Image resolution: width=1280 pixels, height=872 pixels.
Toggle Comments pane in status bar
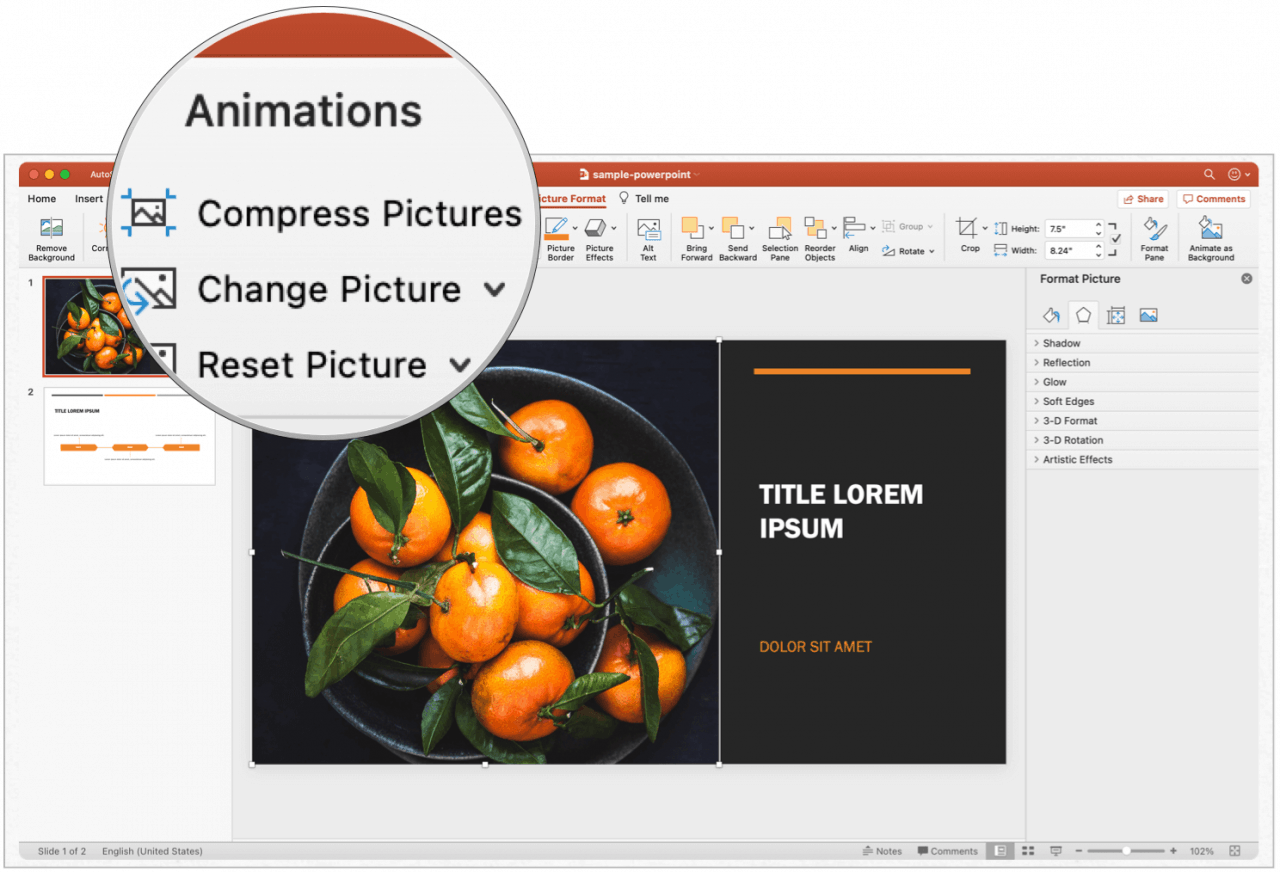[948, 851]
